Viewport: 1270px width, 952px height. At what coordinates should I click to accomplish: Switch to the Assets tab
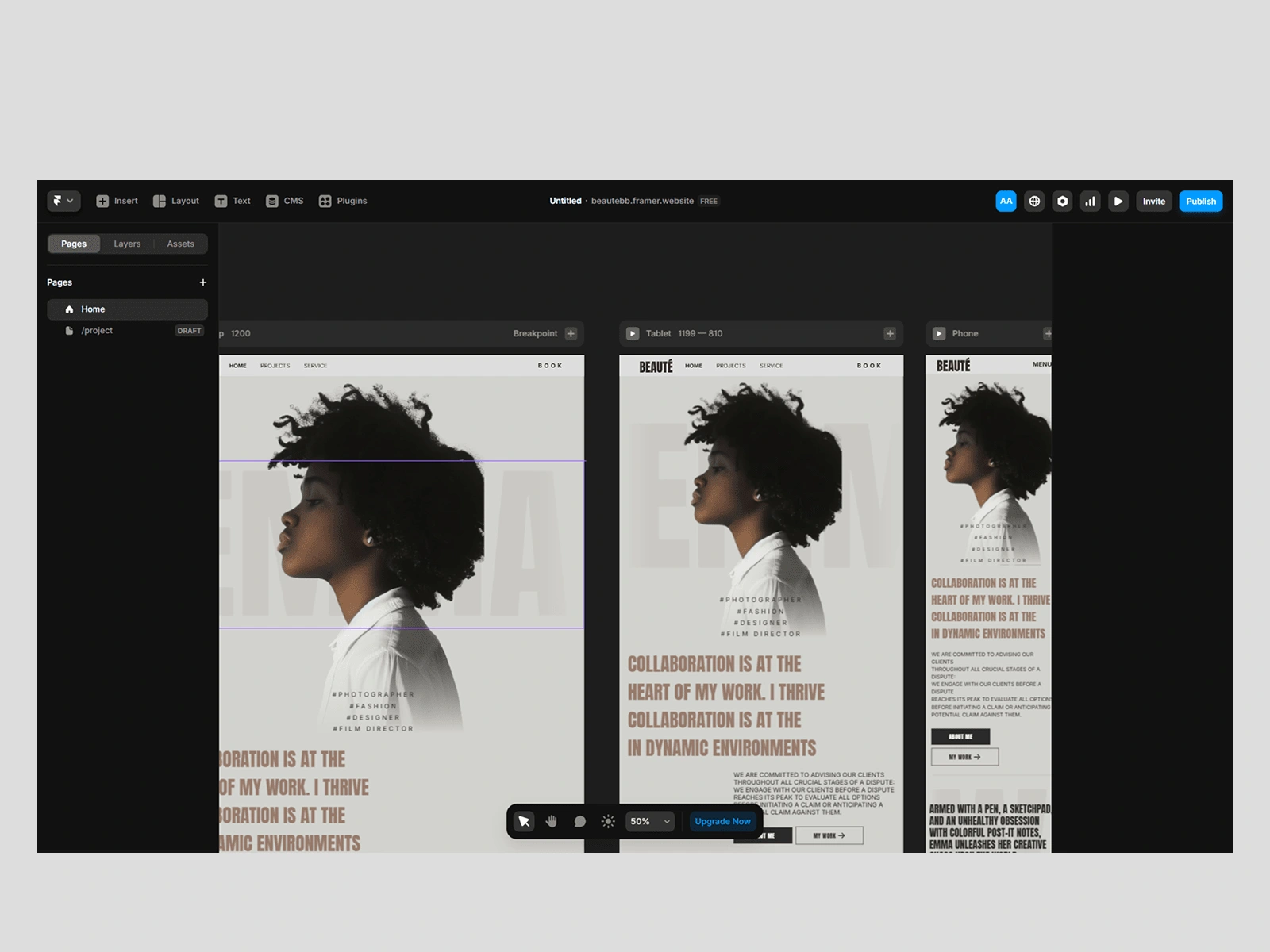click(180, 244)
